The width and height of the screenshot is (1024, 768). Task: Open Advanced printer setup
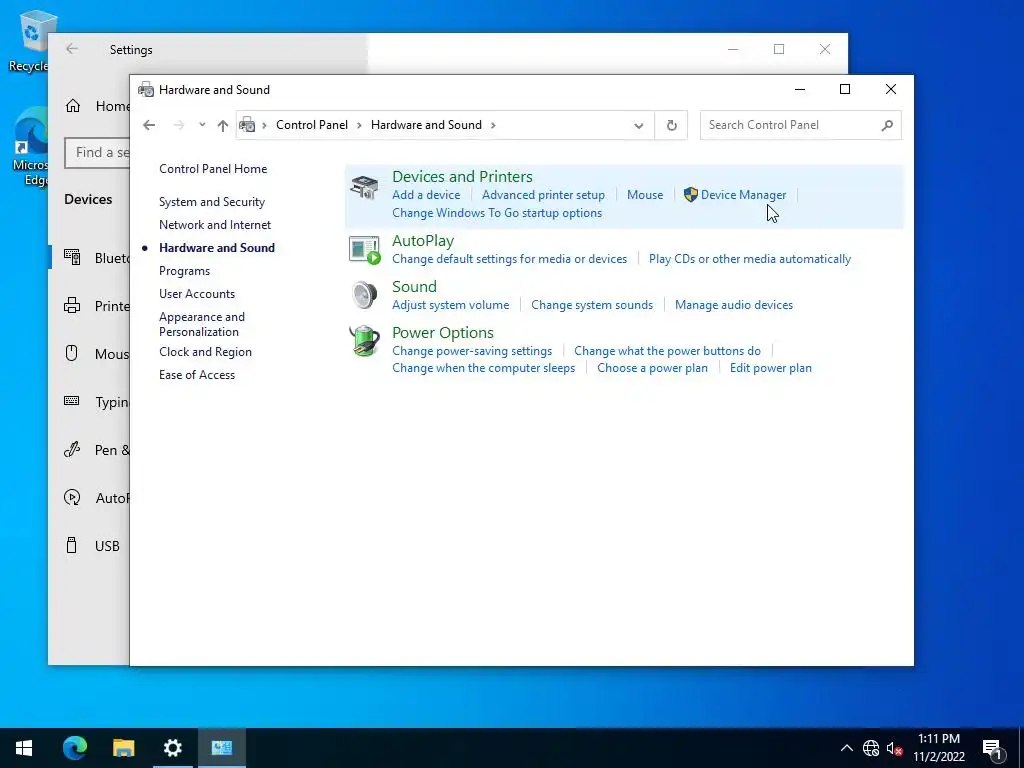(x=543, y=195)
